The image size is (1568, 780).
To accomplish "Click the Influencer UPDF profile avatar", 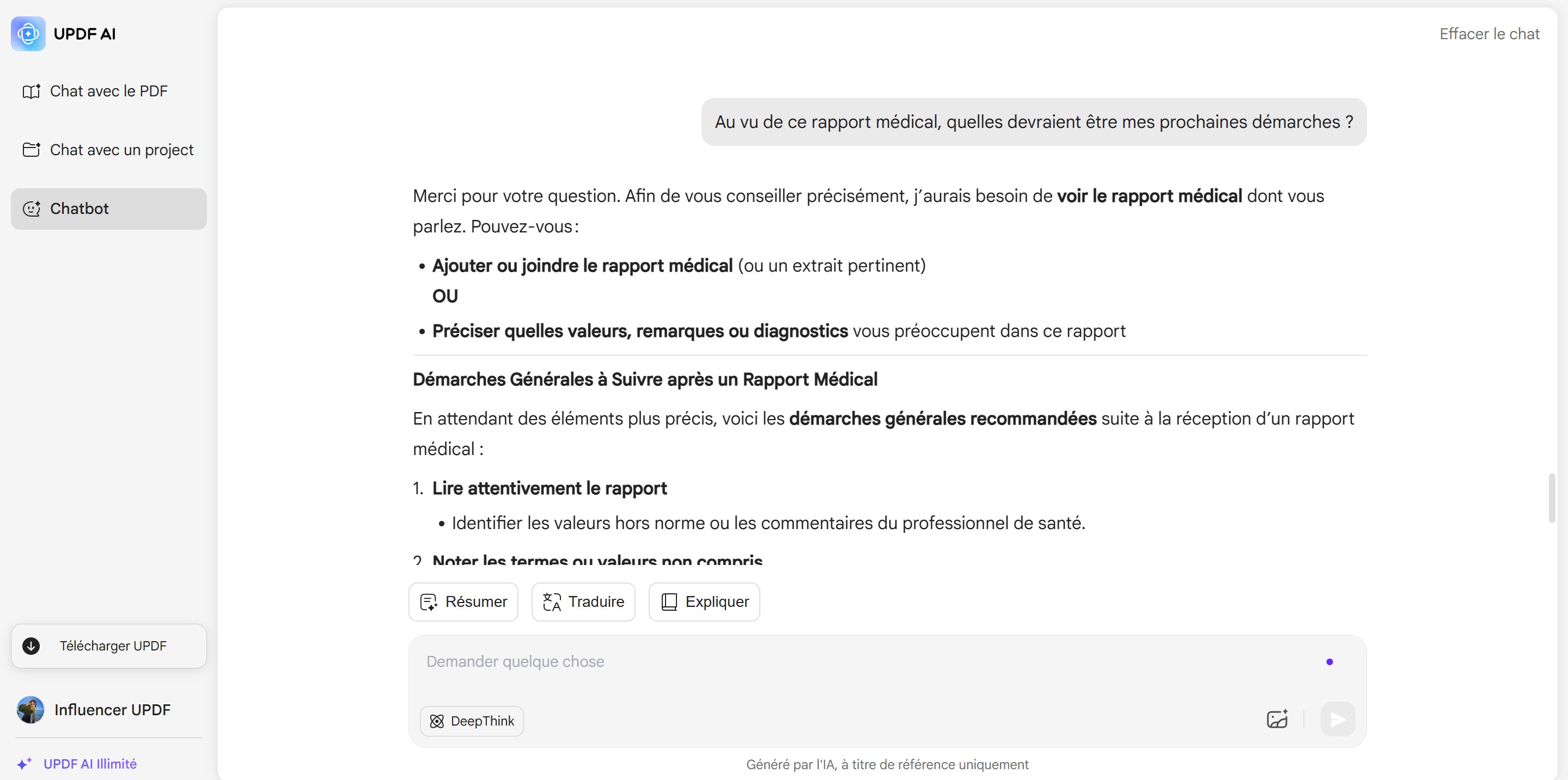I will click(30, 709).
